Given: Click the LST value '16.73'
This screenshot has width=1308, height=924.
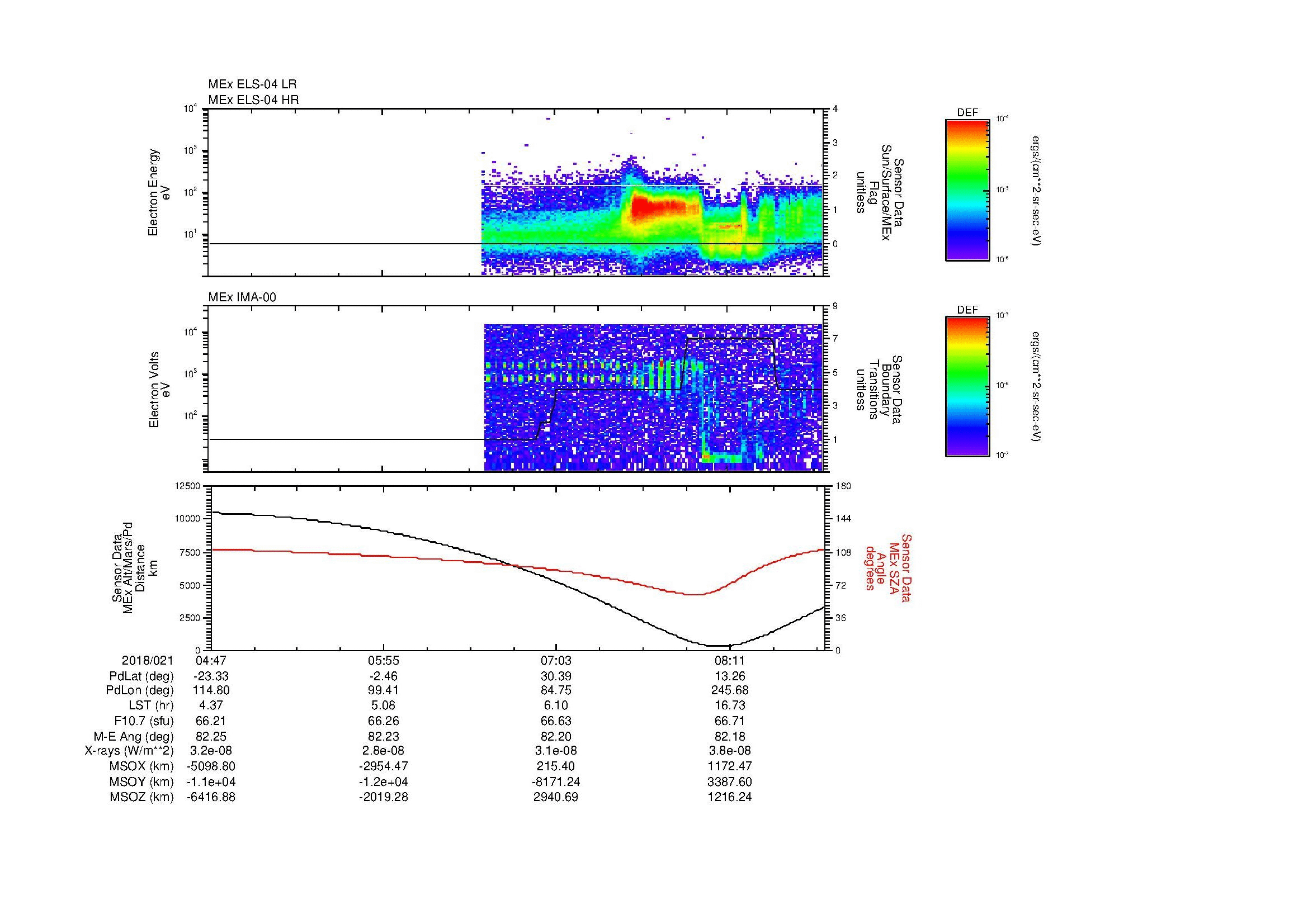Looking at the screenshot, I should click(x=730, y=705).
